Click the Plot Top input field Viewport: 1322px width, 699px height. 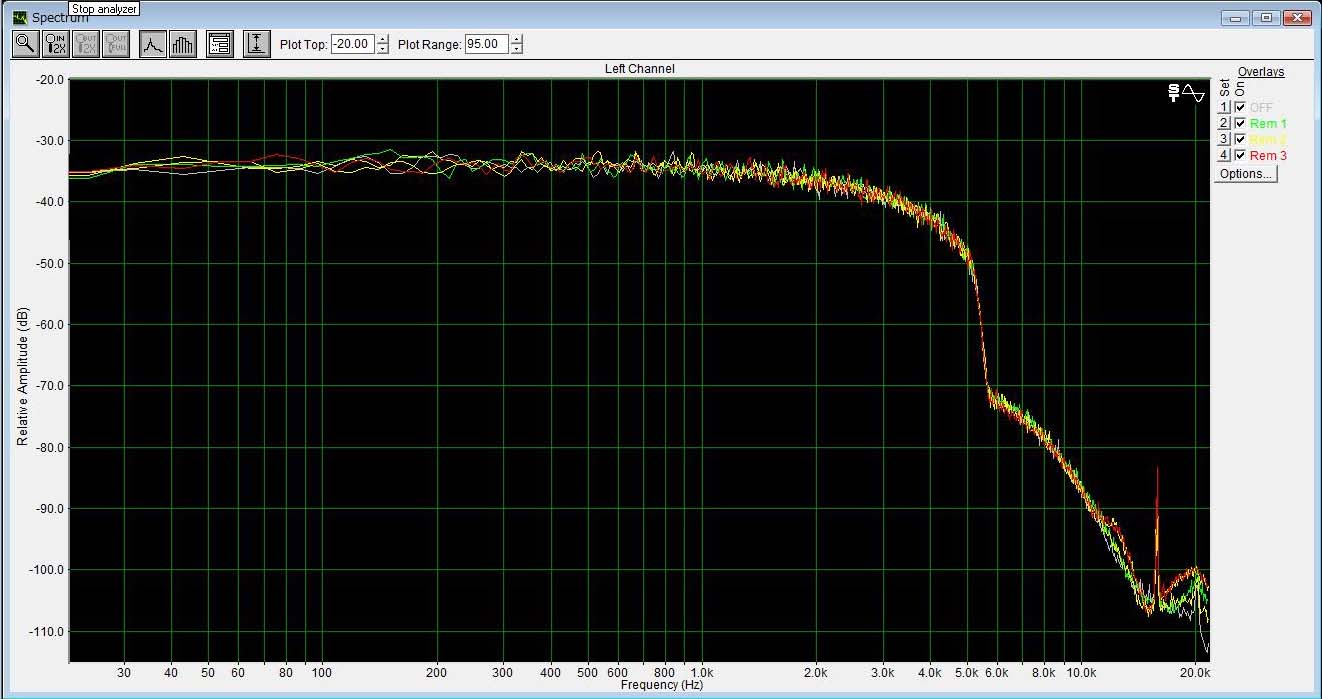point(353,44)
